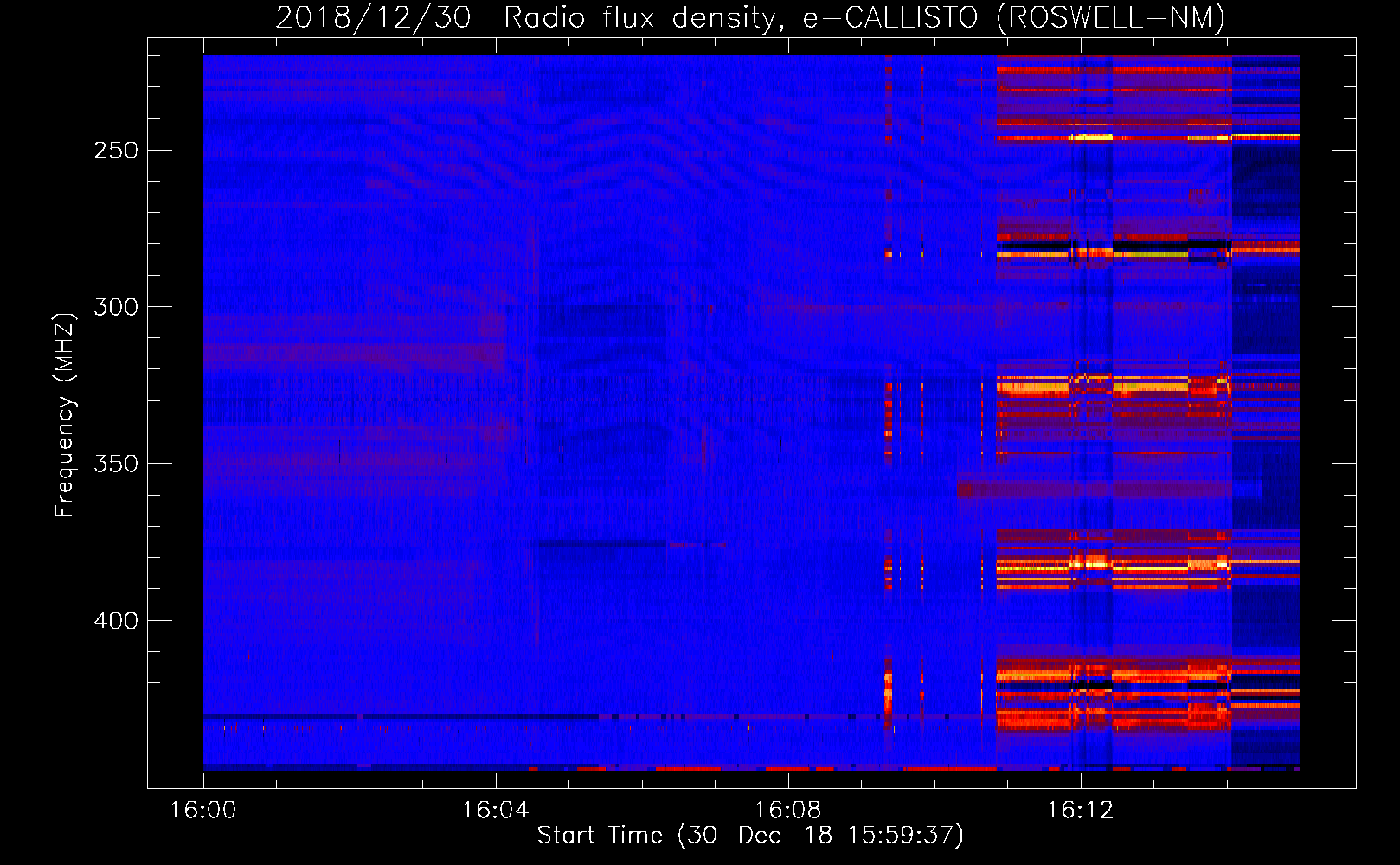Click the "16:04" time tick label

tap(496, 811)
